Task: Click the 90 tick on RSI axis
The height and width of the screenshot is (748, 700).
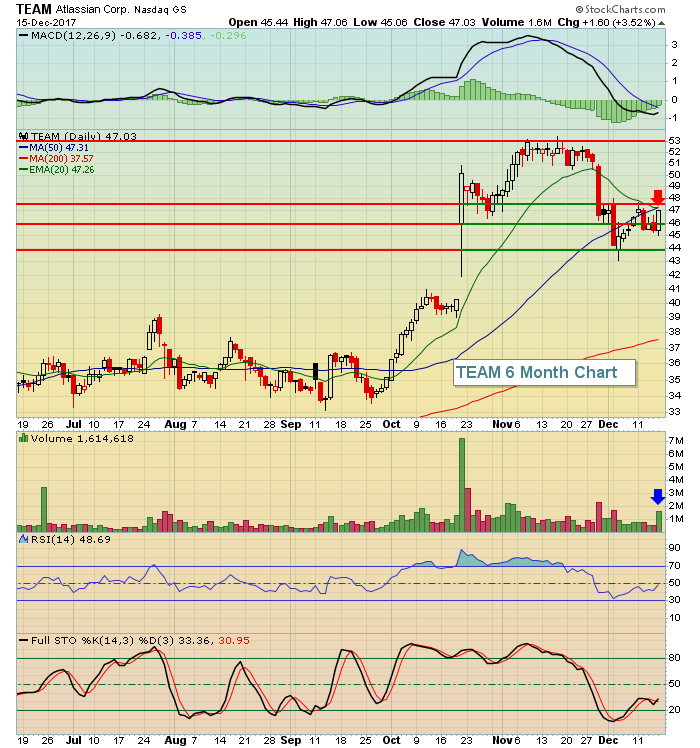Action: tap(674, 548)
